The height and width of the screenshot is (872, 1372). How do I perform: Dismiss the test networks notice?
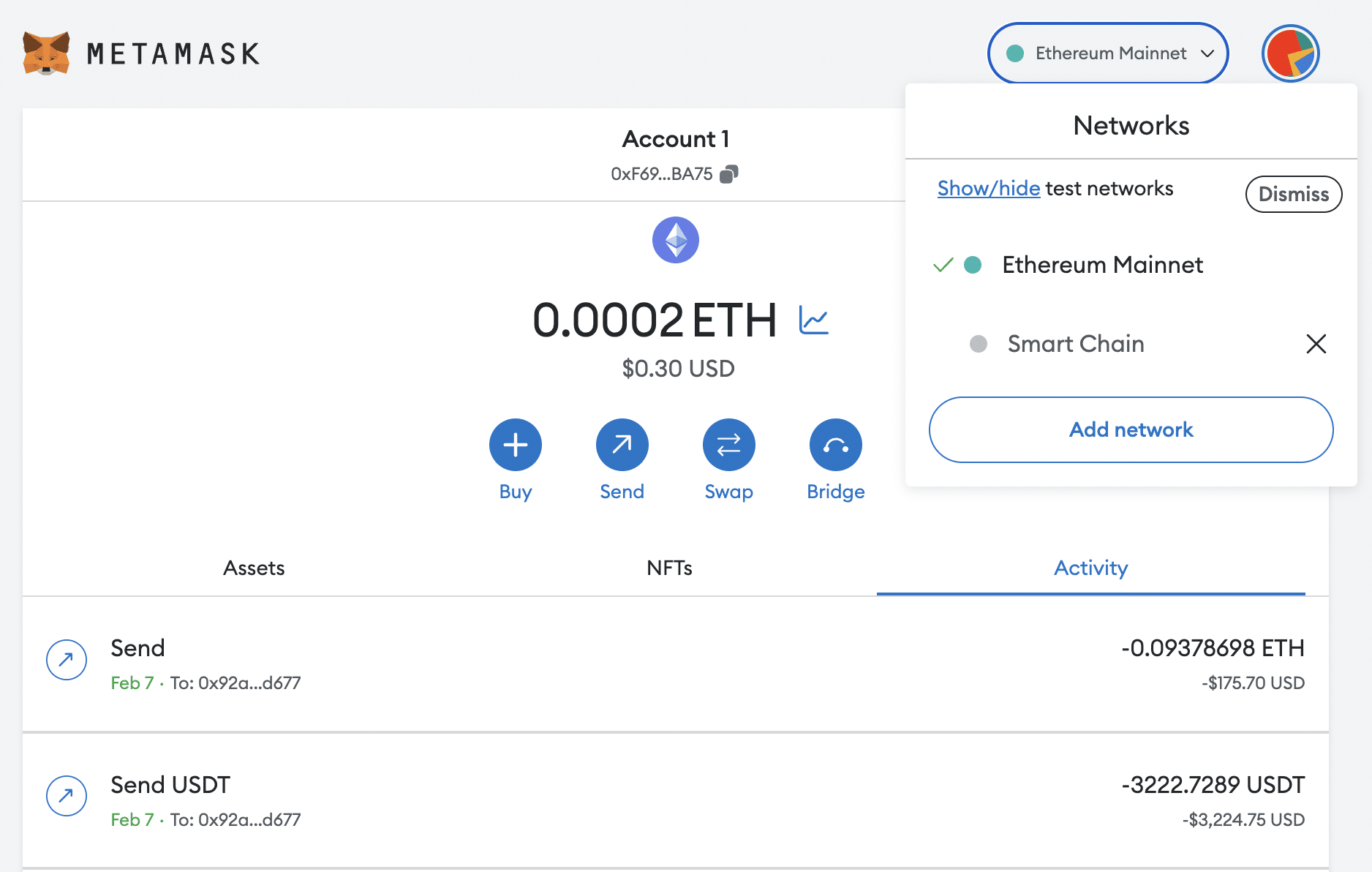(x=1294, y=194)
